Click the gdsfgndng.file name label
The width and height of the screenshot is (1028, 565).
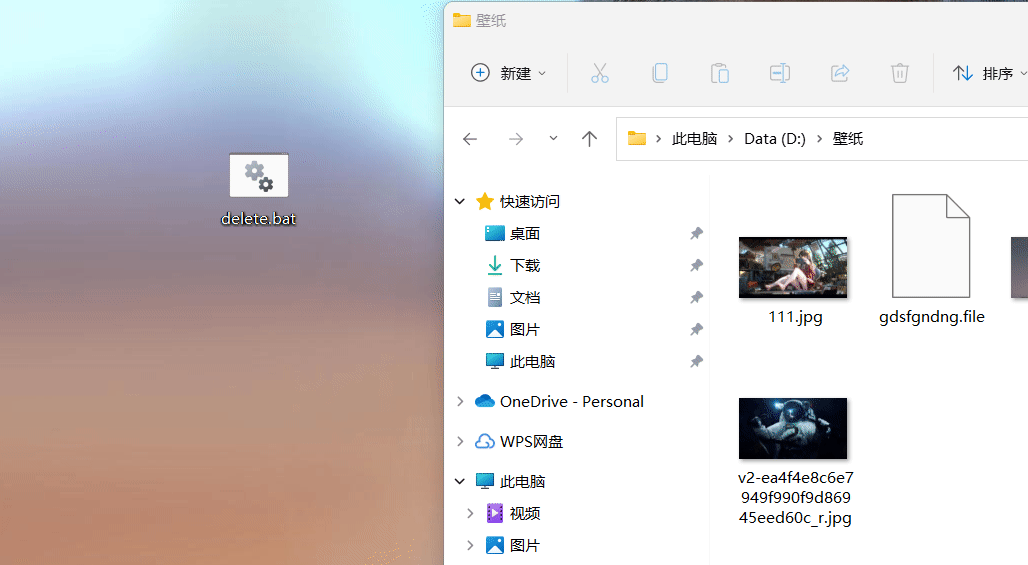click(932, 317)
